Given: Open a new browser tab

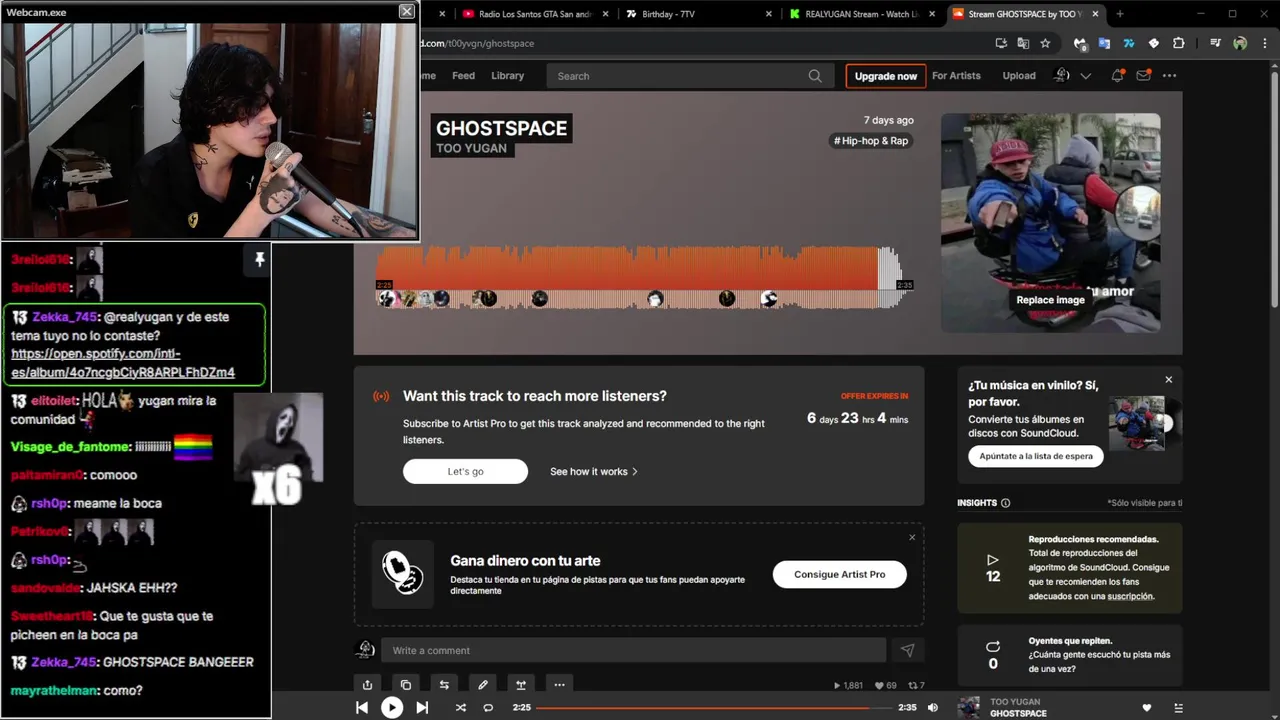Looking at the screenshot, I should click(x=1120, y=14).
